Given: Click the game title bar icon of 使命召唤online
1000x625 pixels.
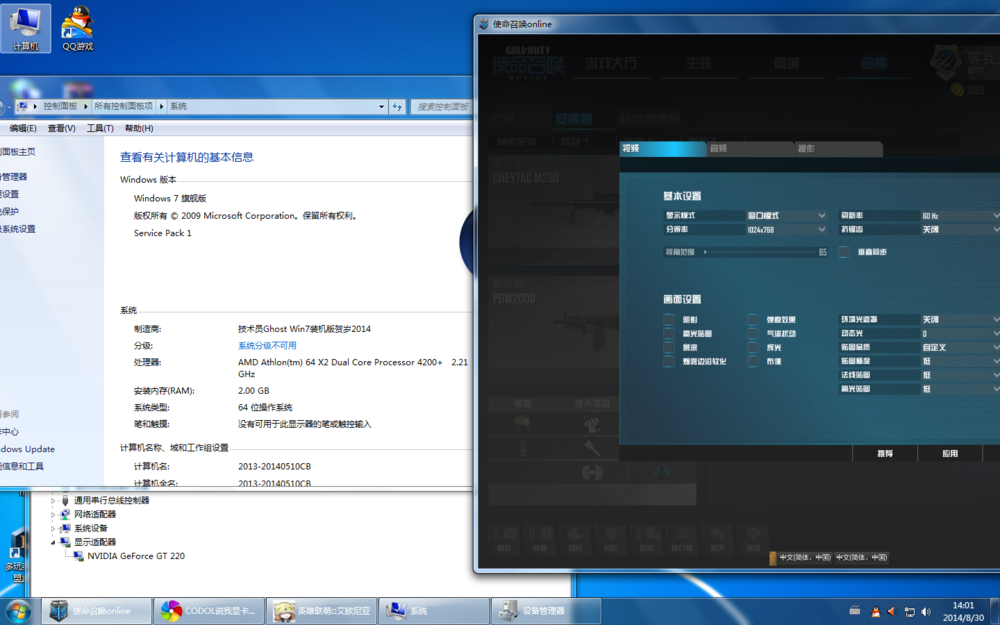Looking at the screenshot, I should 483,24.
